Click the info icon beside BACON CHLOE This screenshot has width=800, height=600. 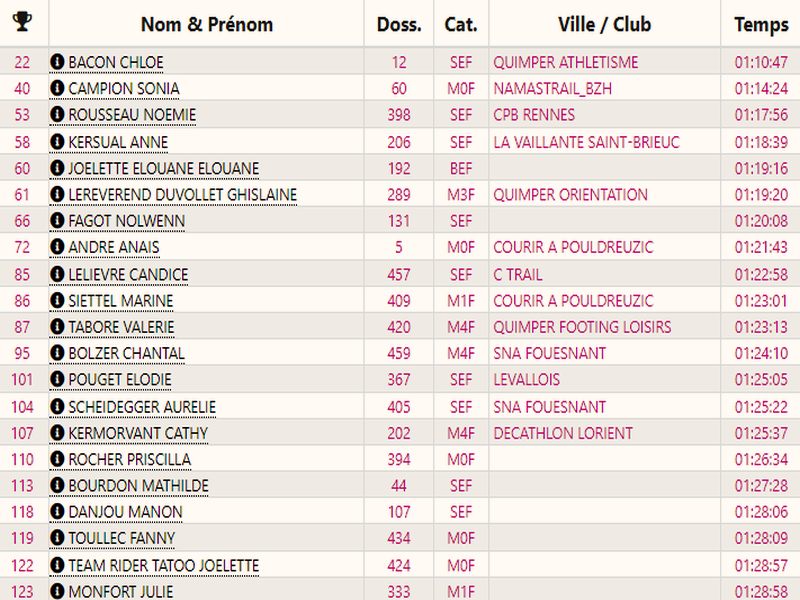pyautogui.click(x=57, y=62)
